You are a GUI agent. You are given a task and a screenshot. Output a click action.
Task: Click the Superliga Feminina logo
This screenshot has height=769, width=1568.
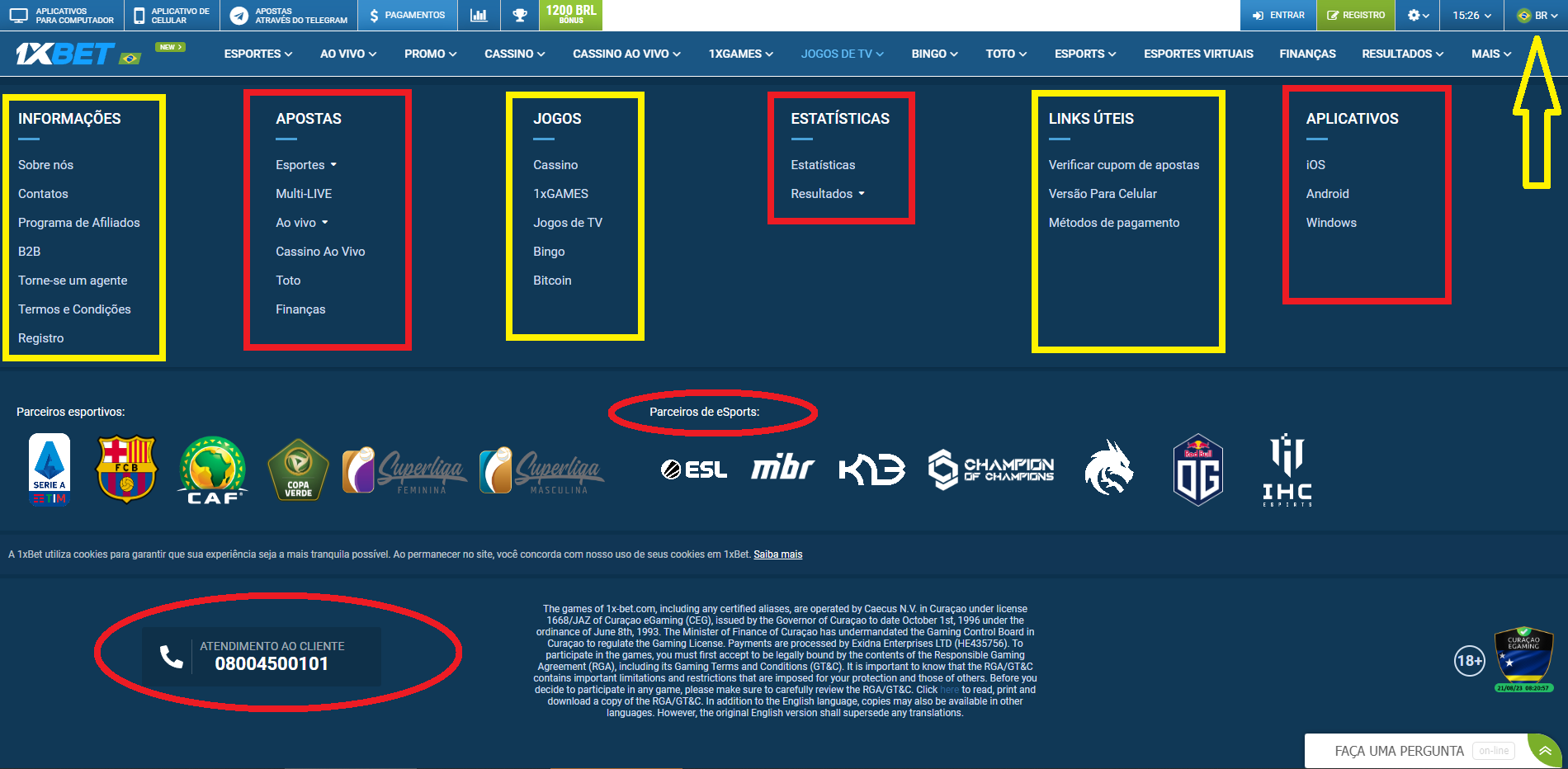point(404,470)
